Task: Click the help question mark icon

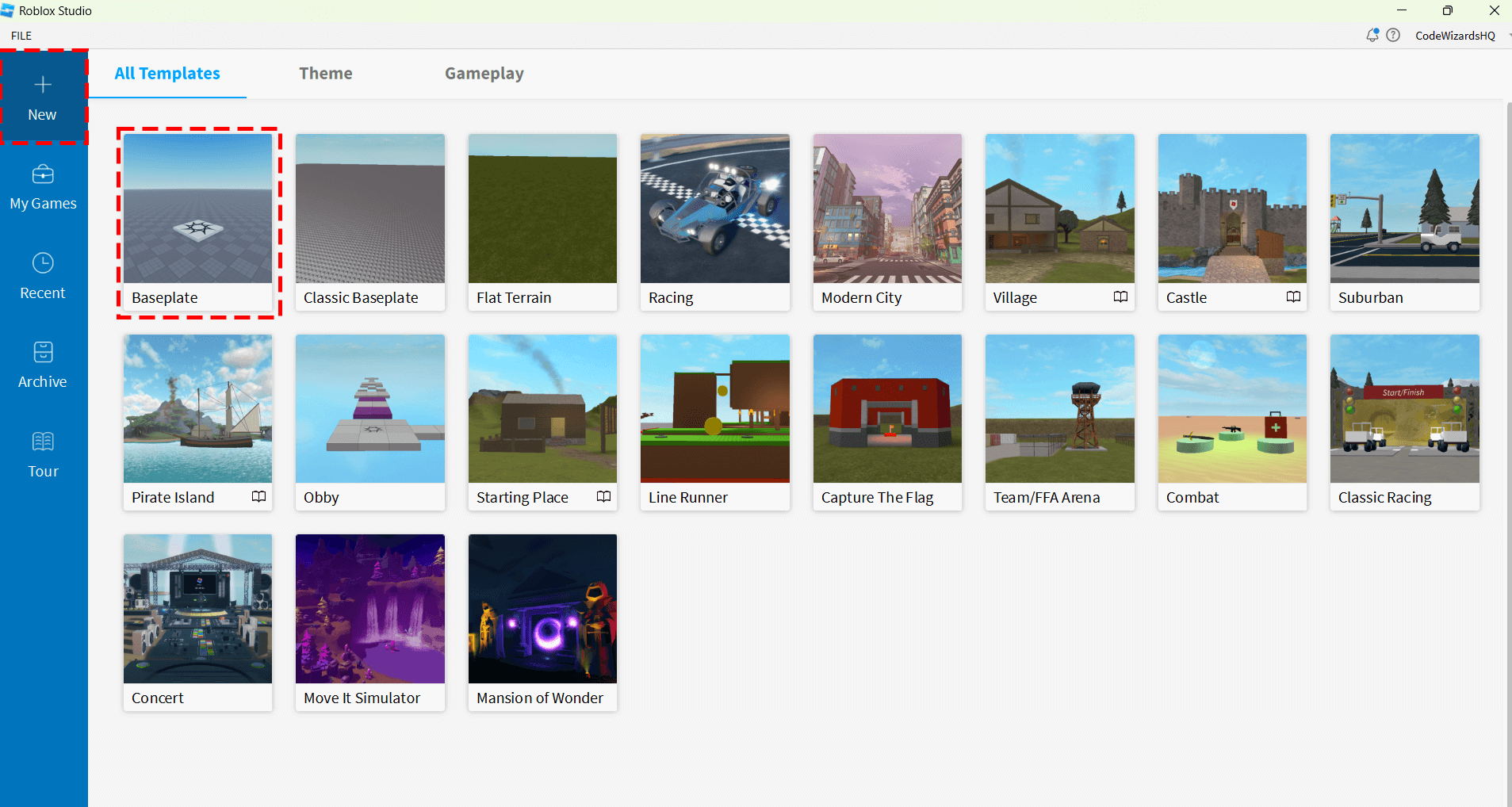Action: tap(1394, 35)
